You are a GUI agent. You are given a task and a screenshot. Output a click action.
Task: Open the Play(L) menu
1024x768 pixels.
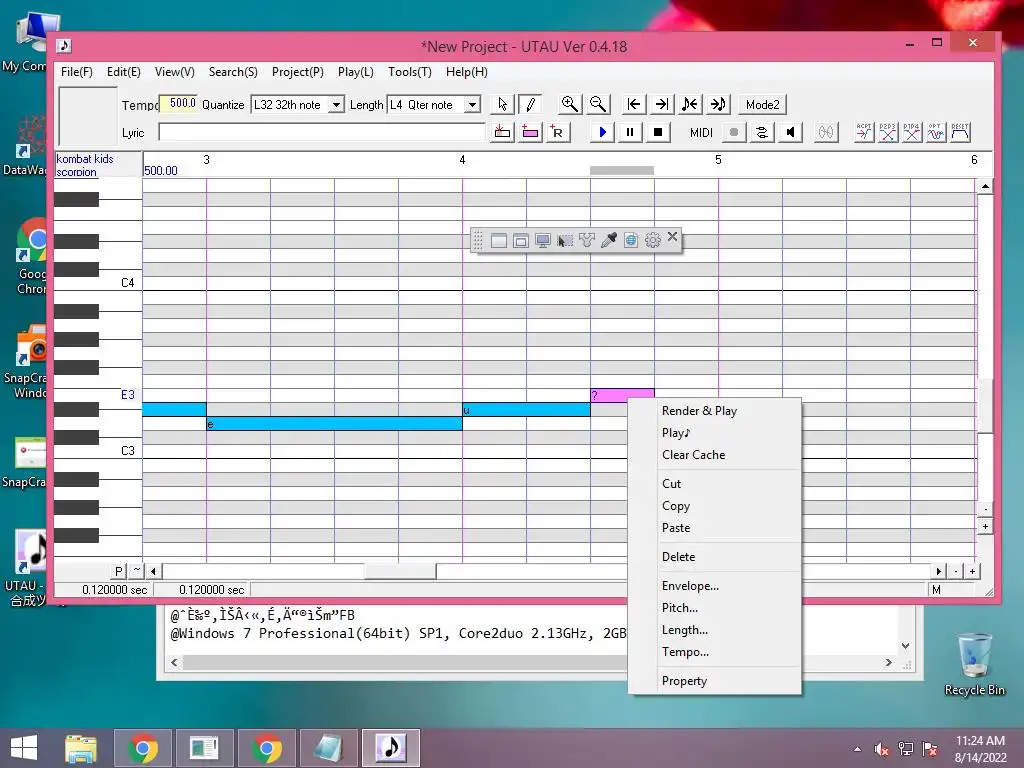coord(356,72)
